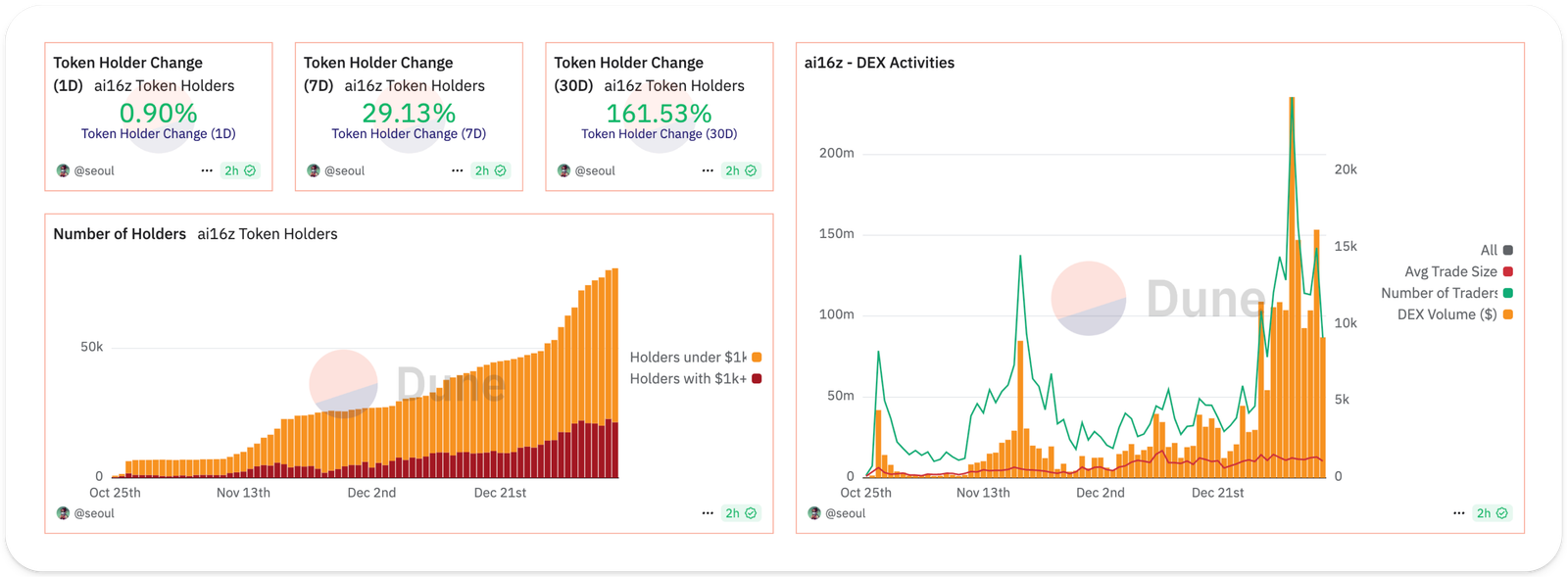Open the ellipsis menu on the Number of Holders widget
The image size is (1568, 577).
pyautogui.click(x=707, y=512)
